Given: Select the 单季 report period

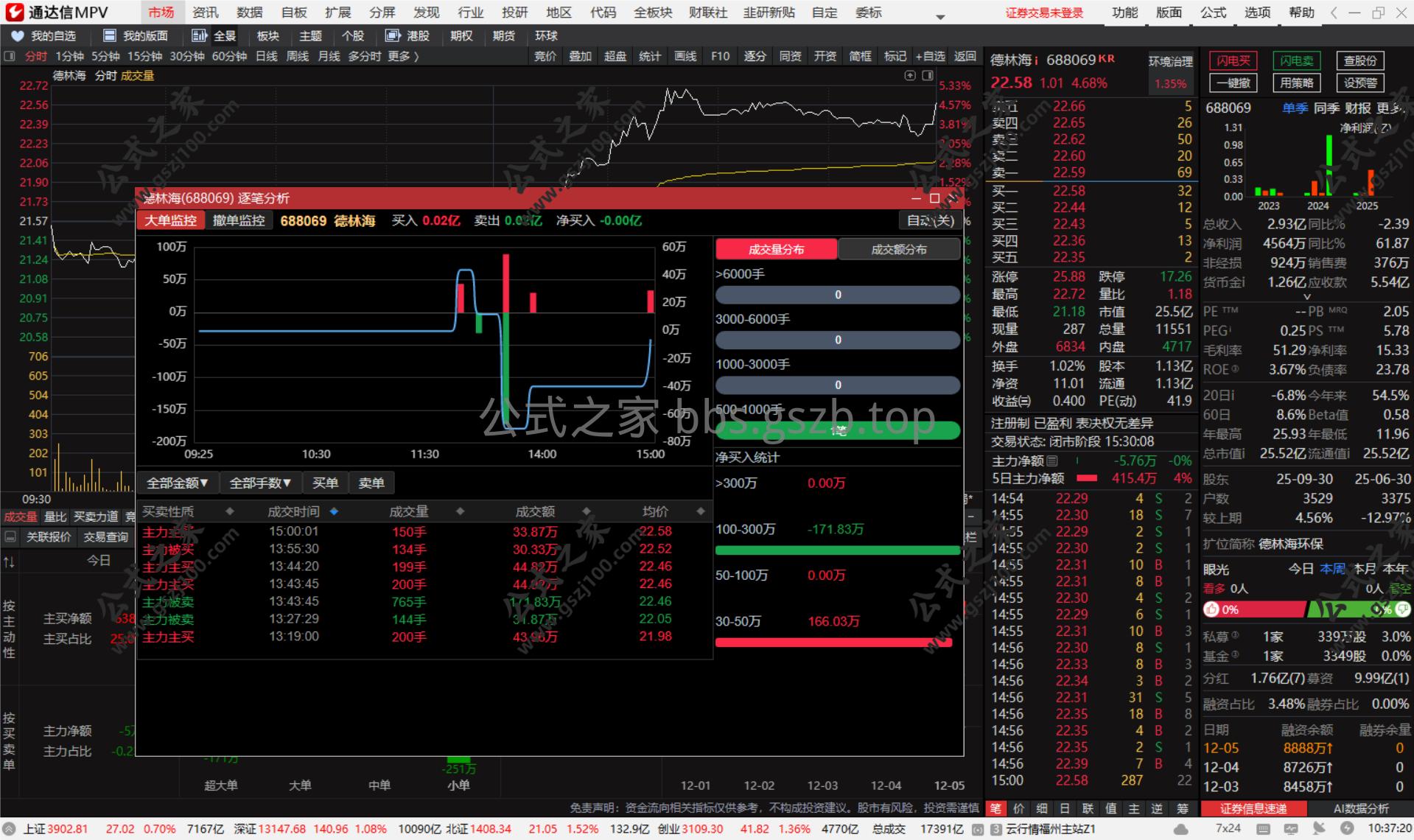Looking at the screenshot, I should (1295, 108).
